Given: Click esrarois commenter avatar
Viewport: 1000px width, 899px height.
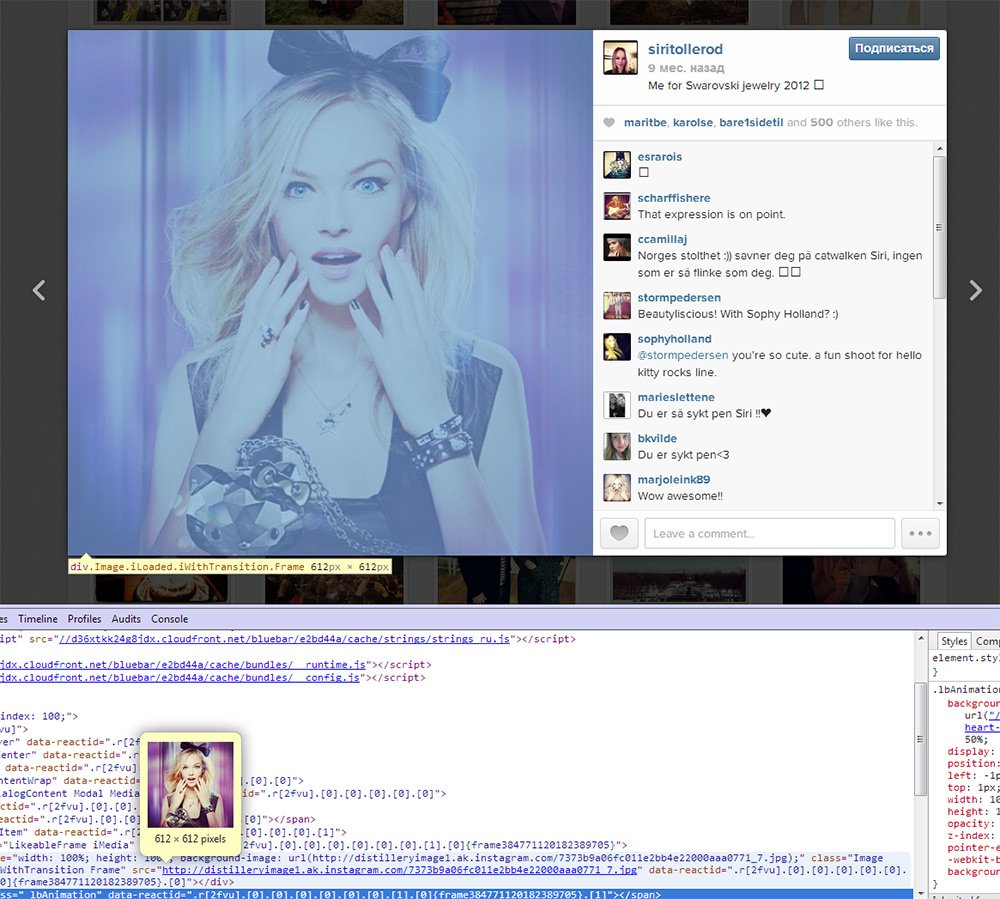Looking at the screenshot, I should click(x=617, y=165).
